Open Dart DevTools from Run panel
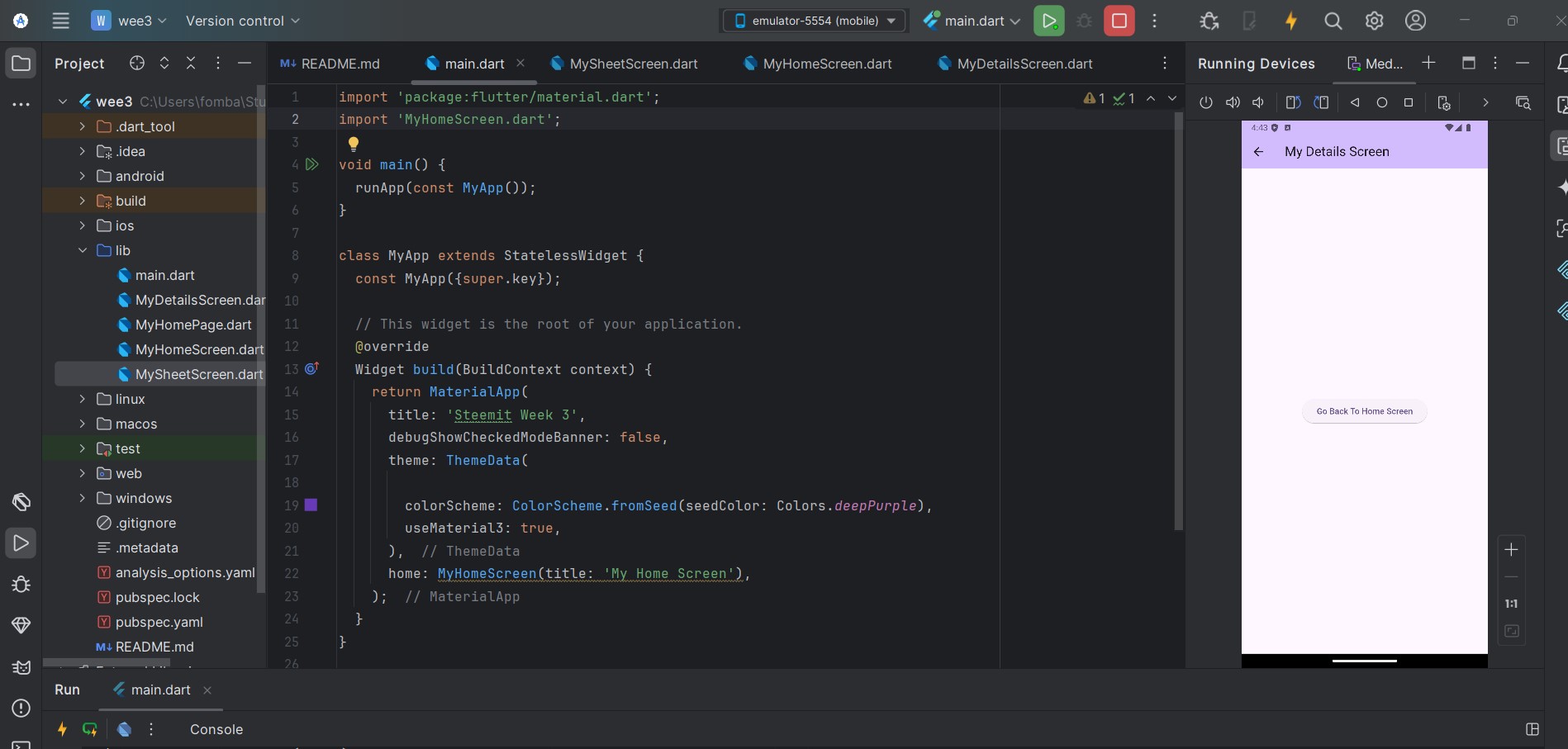 pyautogui.click(x=124, y=729)
